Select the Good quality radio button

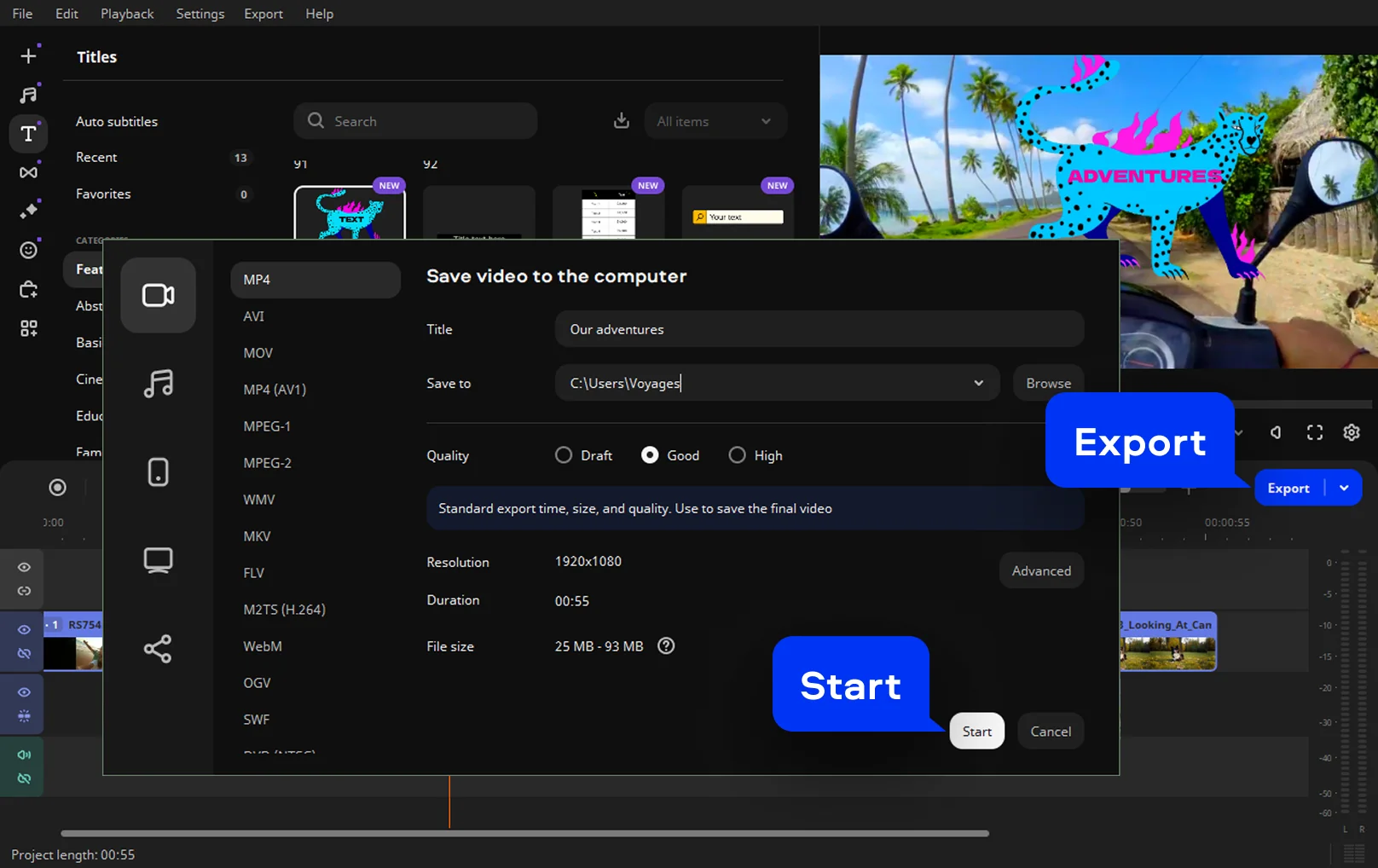coord(650,455)
